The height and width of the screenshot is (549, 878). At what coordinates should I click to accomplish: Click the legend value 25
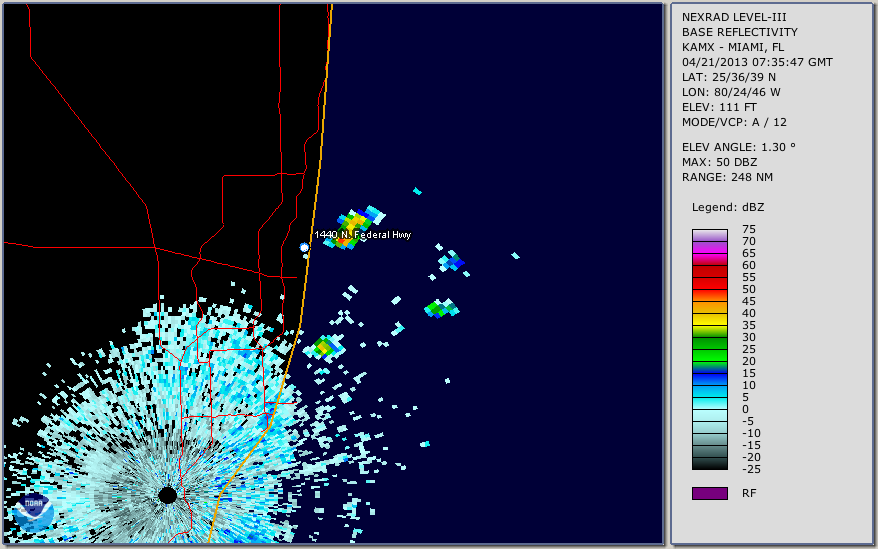click(749, 350)
